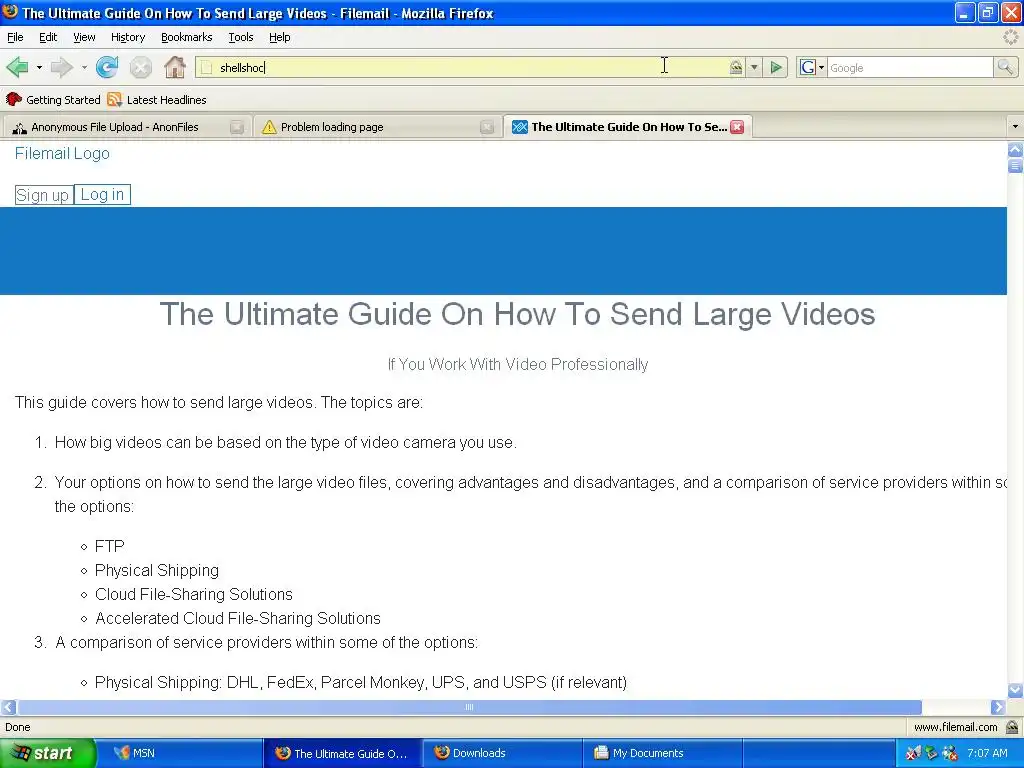Click into the Google search box
This screenshot has width=1024, height=768.
coord(910,67)
